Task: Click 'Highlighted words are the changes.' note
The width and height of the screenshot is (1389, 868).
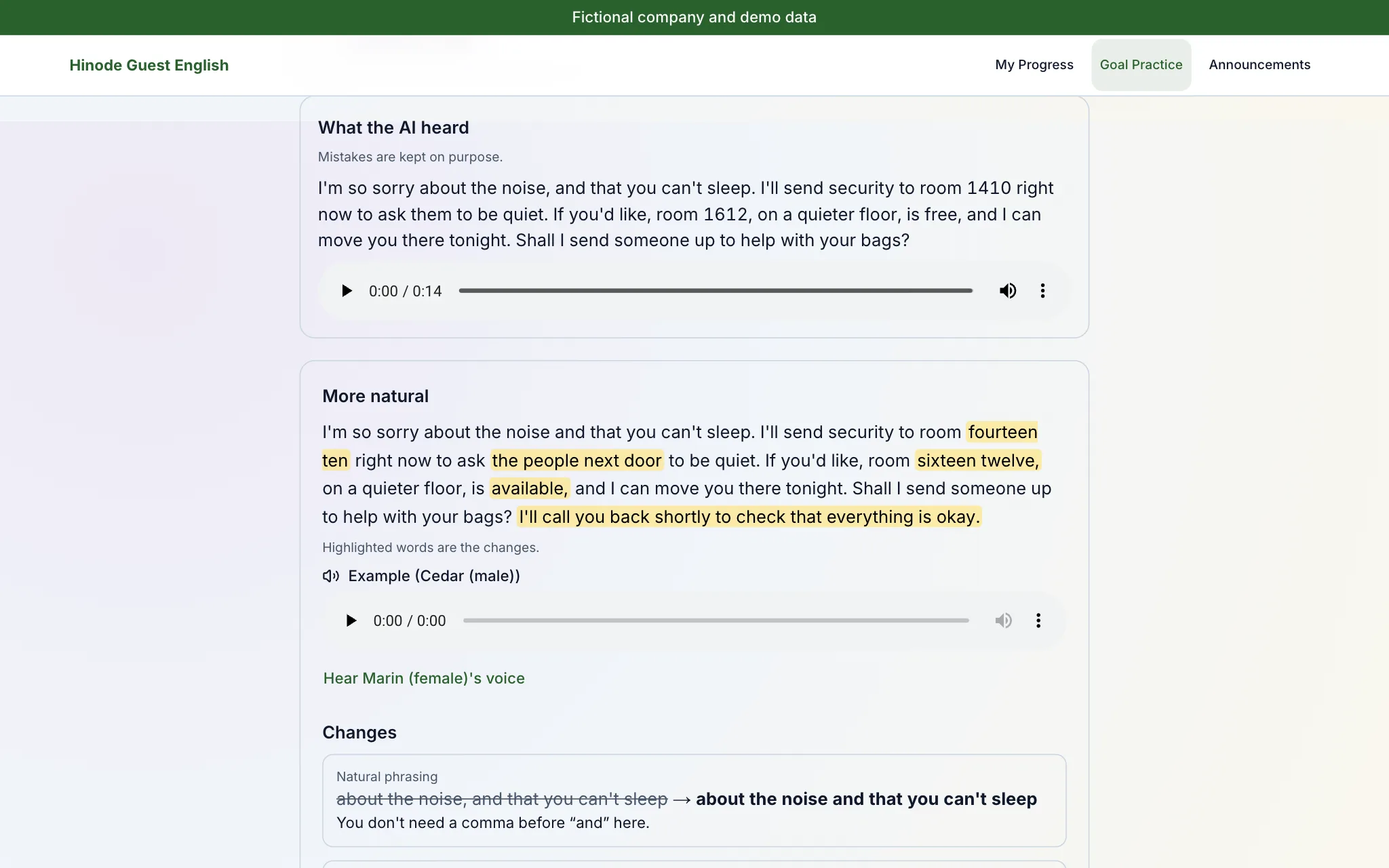Action: [431, 547]
